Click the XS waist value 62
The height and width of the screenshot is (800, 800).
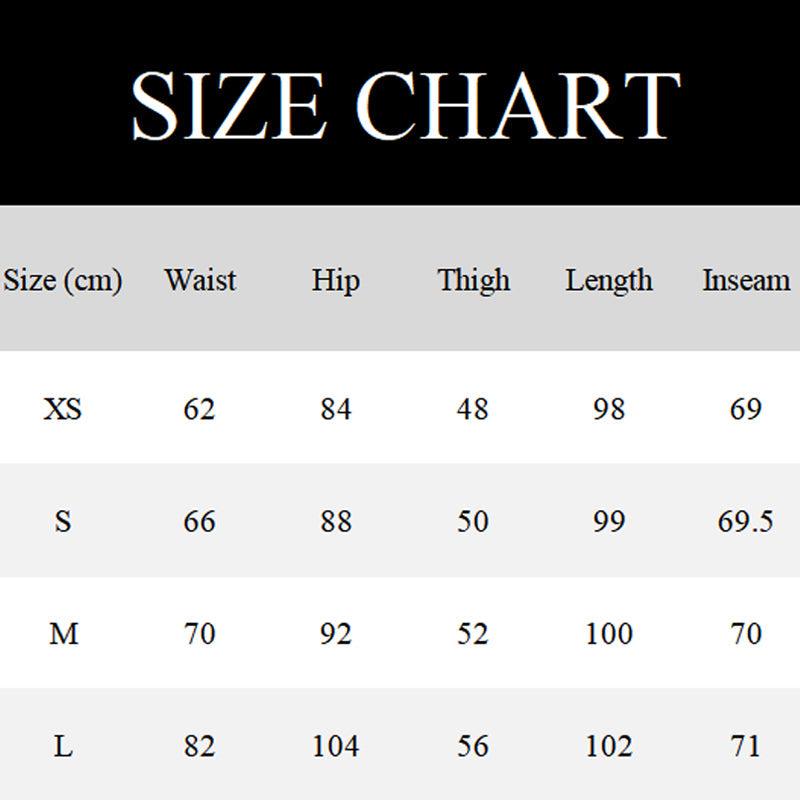click(200, 409)
